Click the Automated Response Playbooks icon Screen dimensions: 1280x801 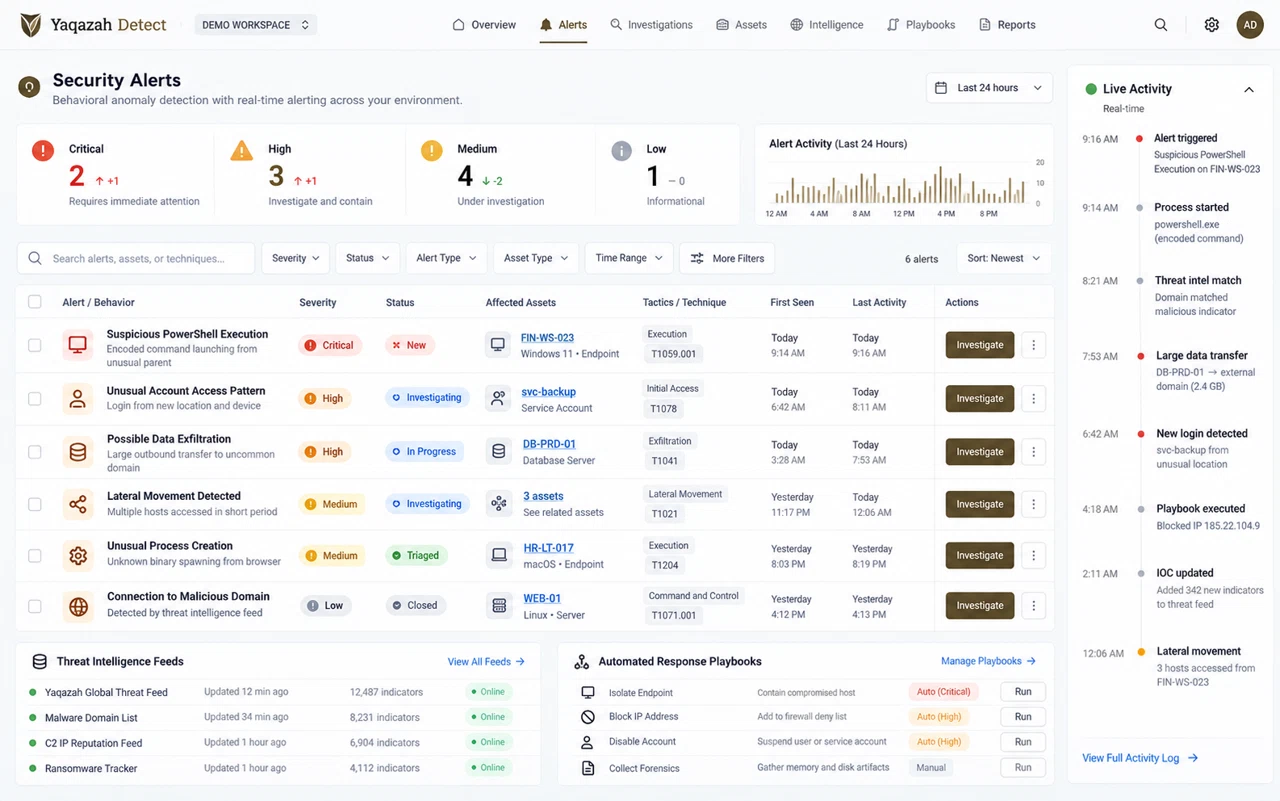tap(582, 662)
